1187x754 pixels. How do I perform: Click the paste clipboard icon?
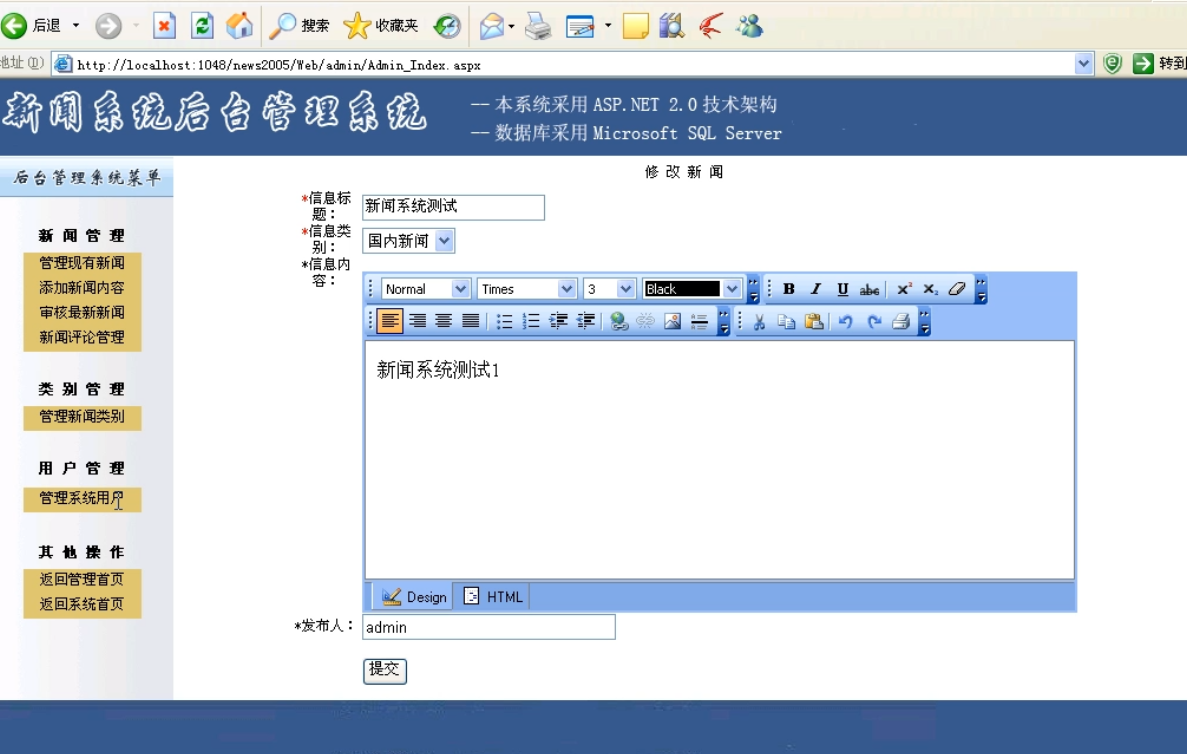coord(814,322)
